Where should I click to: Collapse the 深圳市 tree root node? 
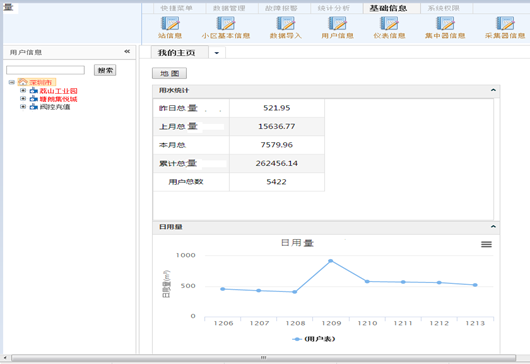click(12, 82)
